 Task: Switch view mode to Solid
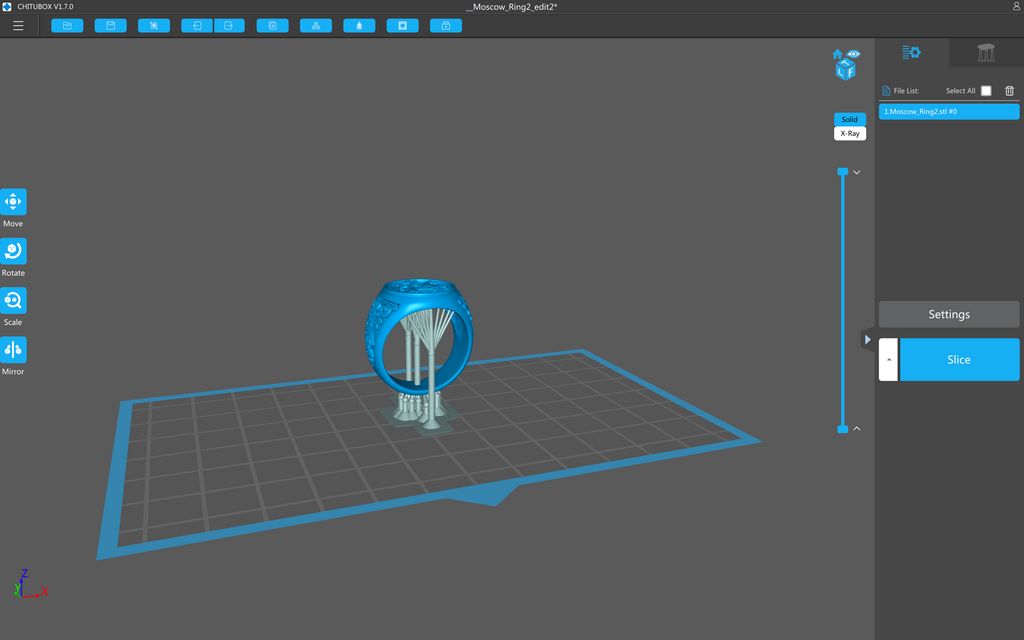850,120
